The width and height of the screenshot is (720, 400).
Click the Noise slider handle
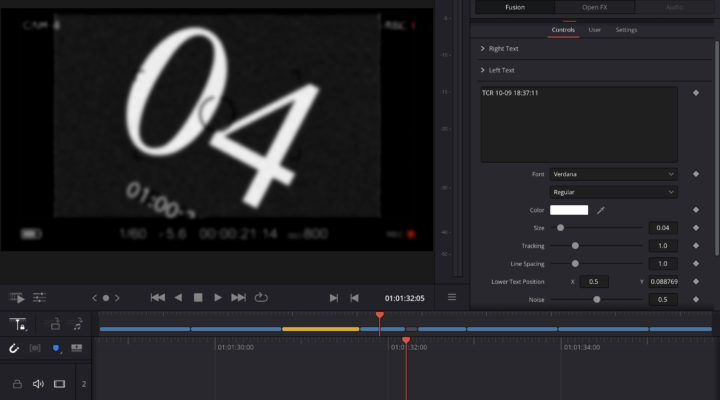click(x=596, y=299)
